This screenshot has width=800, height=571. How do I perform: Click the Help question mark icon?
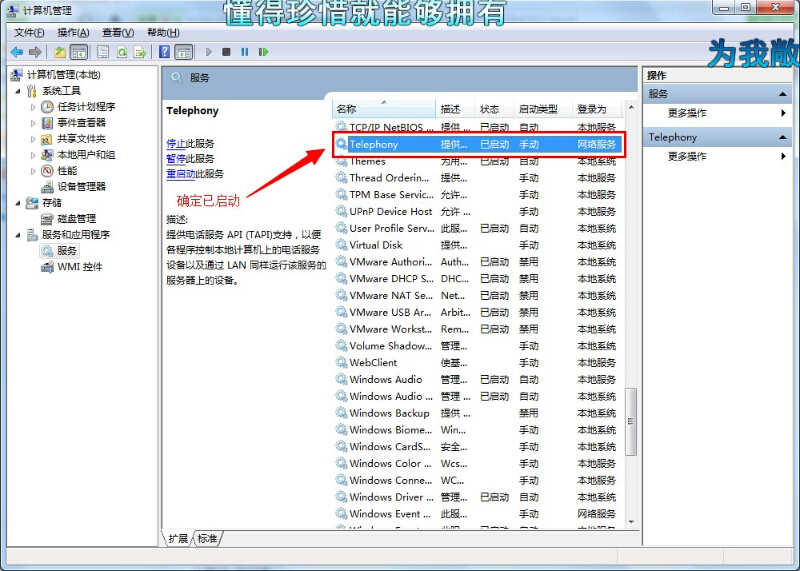tap(164, 52)
